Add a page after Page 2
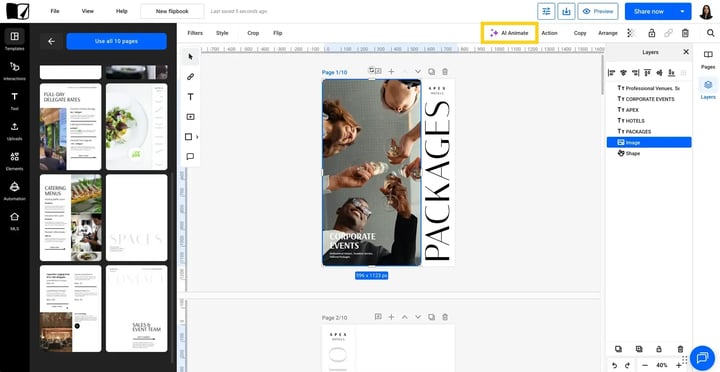The image size is (720, 372). pos(391,317)
